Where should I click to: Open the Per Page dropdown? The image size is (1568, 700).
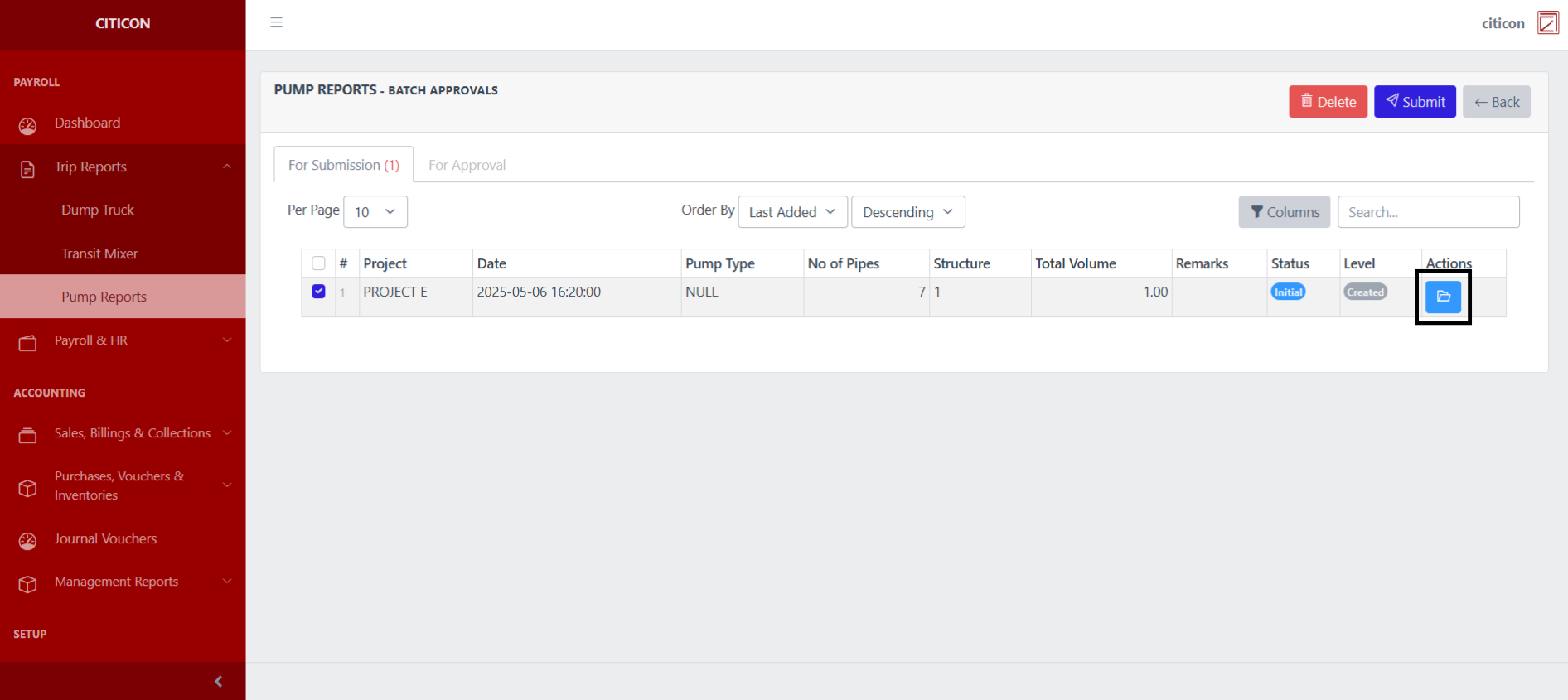(x=375, y=212)
